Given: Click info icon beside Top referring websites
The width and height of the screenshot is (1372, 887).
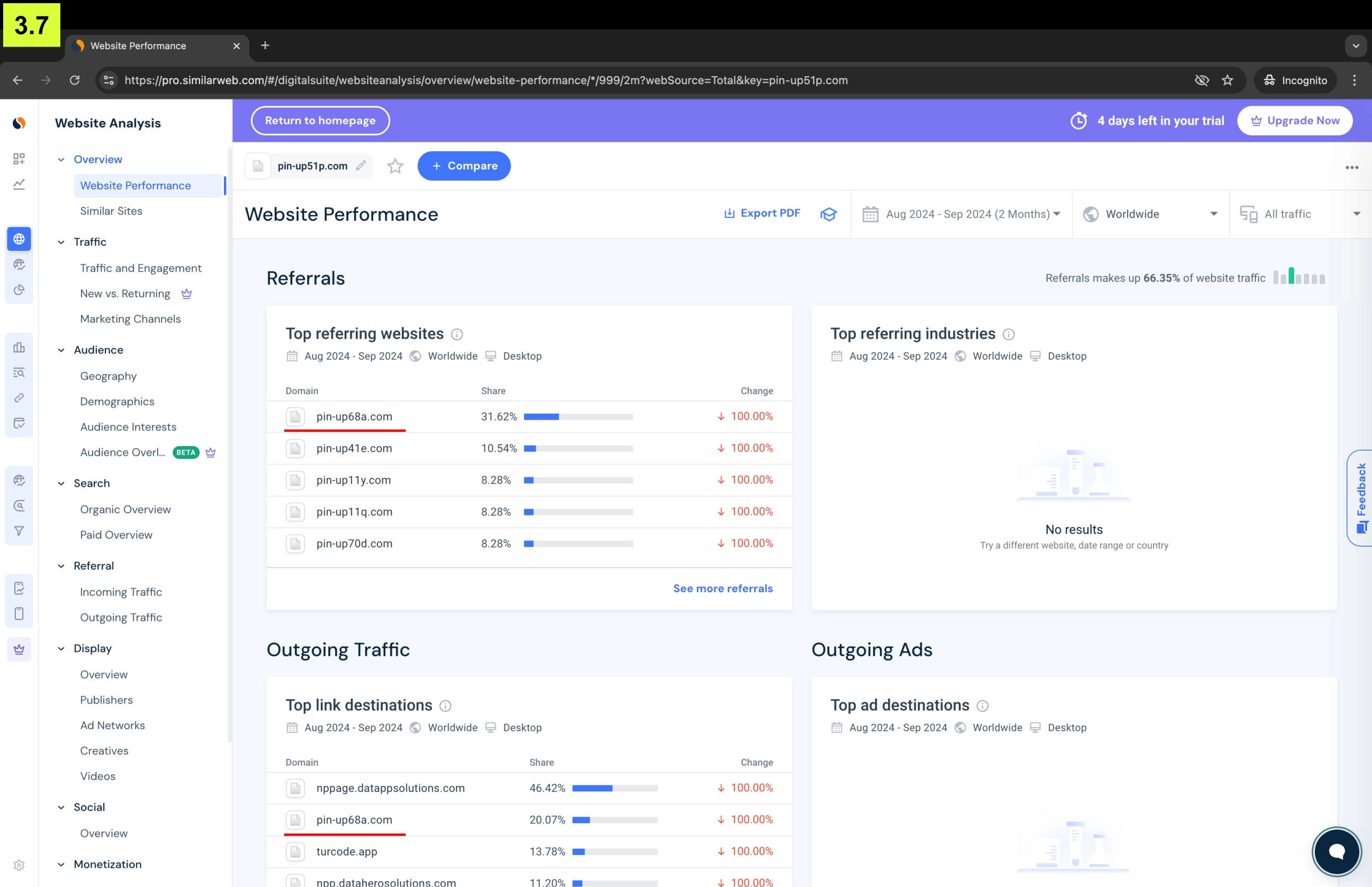Looking at the screenshot, I should tap(457, 334).
